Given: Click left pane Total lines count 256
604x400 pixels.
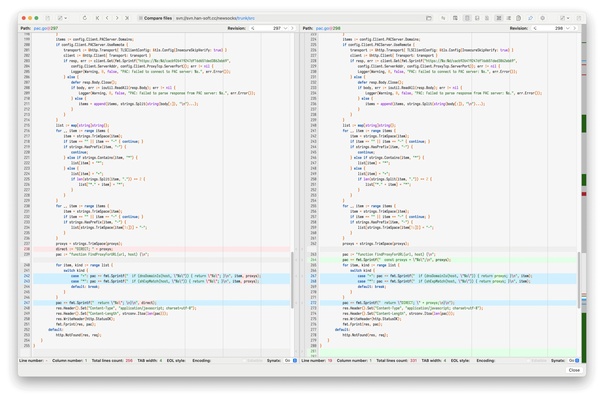Looking at the screenshot, I should coord(112,361).
